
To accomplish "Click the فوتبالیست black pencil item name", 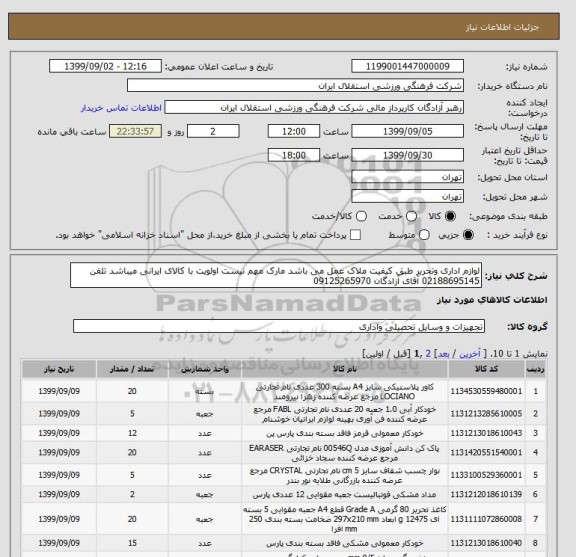I will (345, 495).
